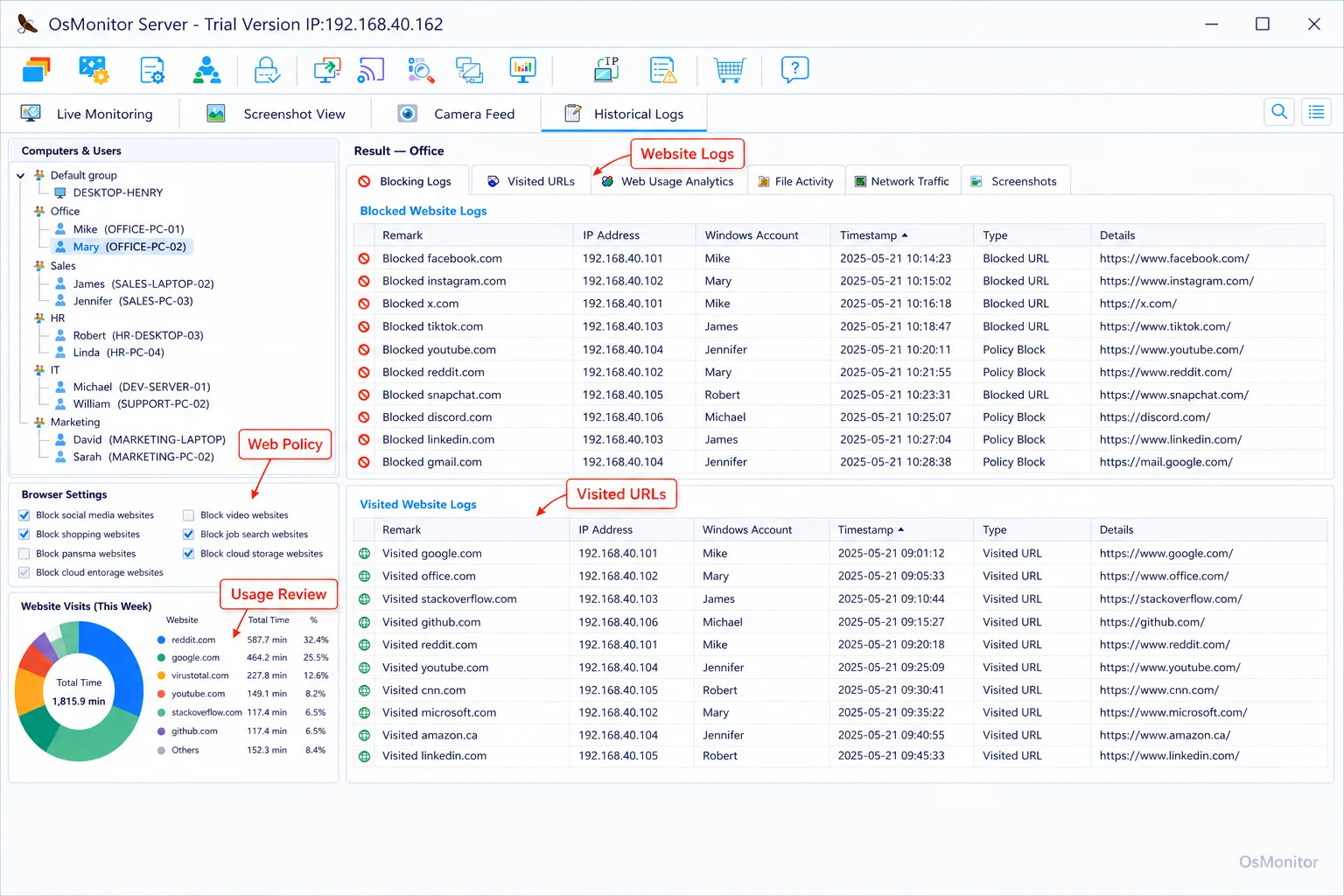Enable Block pansma websites checkbox
This screenshot has height=896, width=1344.
[x=24, y=554]
